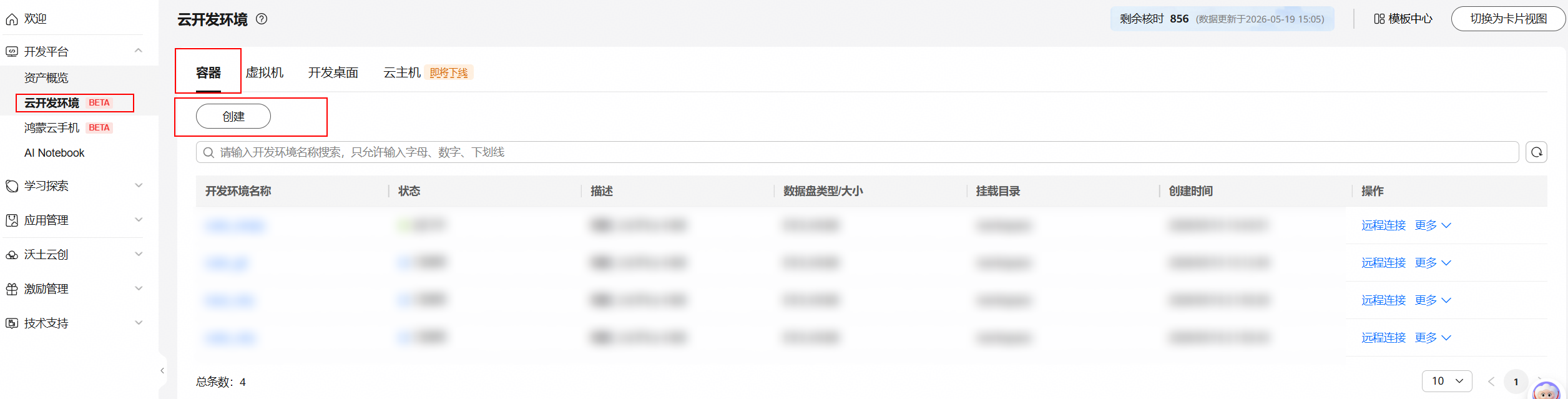The height and width of the screenshot is (399, 1568).
Task: Switch to the 虚拟机 tab
Action: pyautogui.click(x=265, y=72)
